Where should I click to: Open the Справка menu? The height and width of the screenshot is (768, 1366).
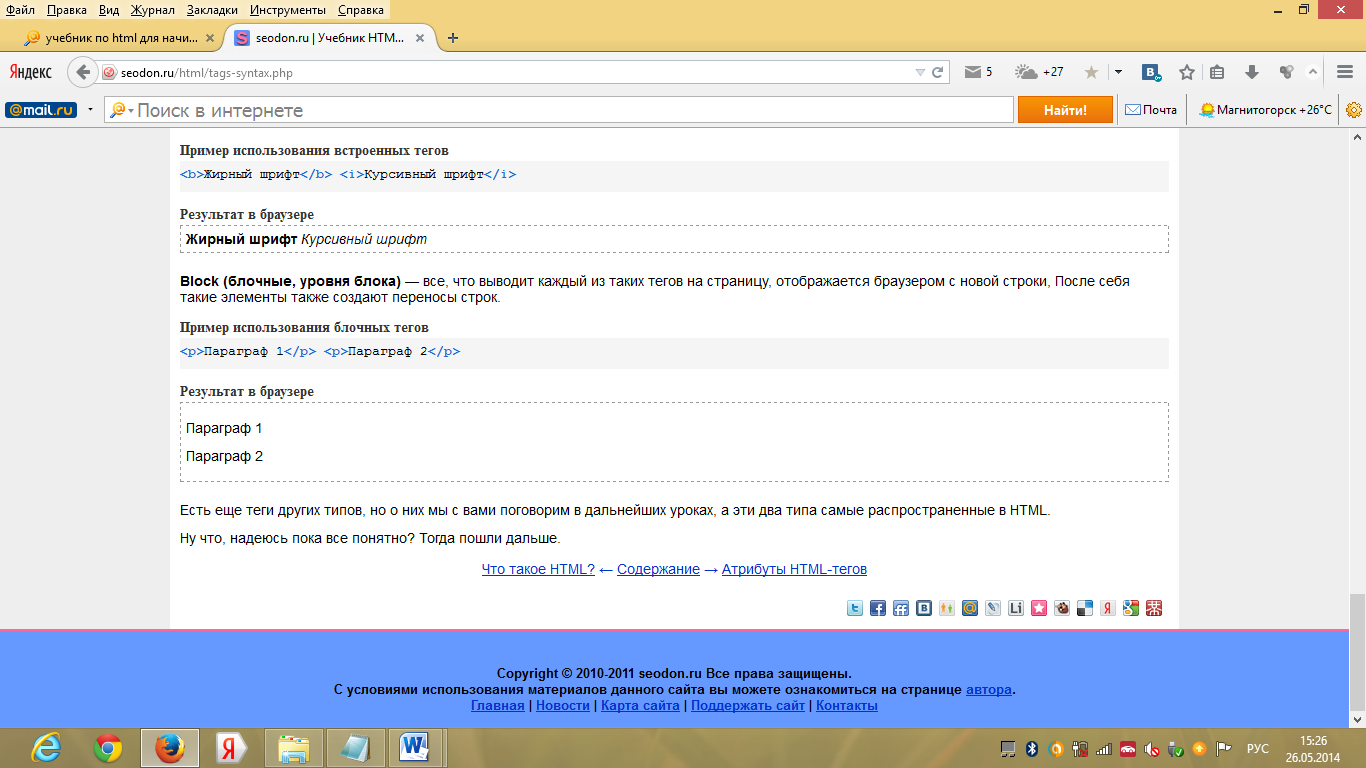click(x=361, y=10)
